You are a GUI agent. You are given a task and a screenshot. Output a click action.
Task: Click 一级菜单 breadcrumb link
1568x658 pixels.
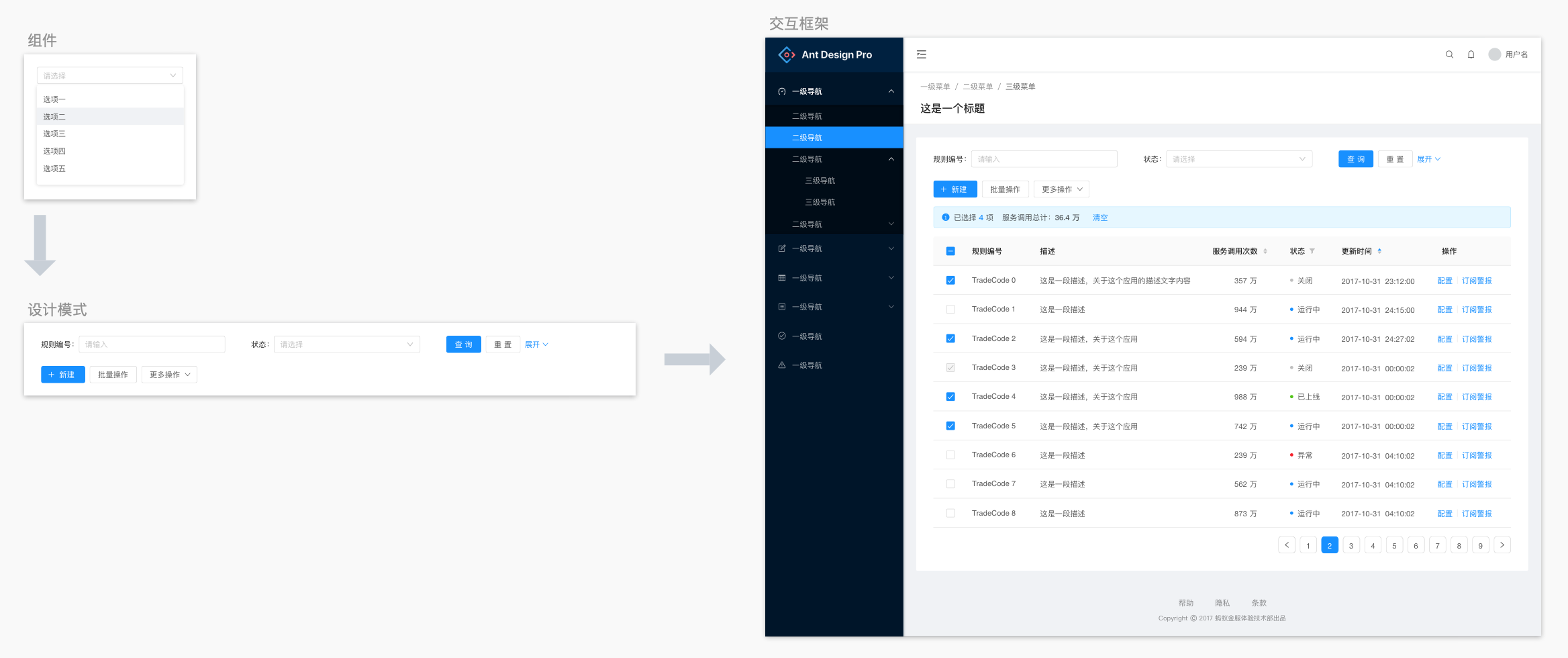point(935,87)
